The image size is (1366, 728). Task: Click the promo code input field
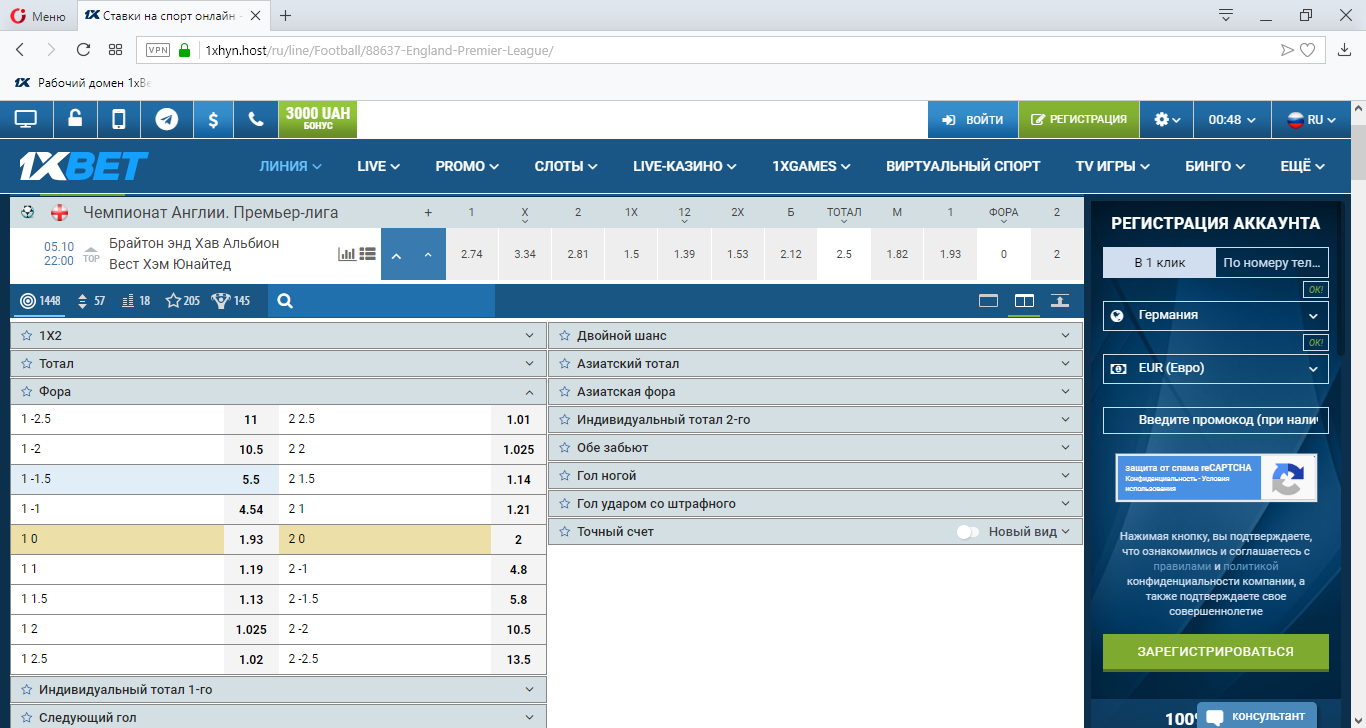click(1216, 420)
